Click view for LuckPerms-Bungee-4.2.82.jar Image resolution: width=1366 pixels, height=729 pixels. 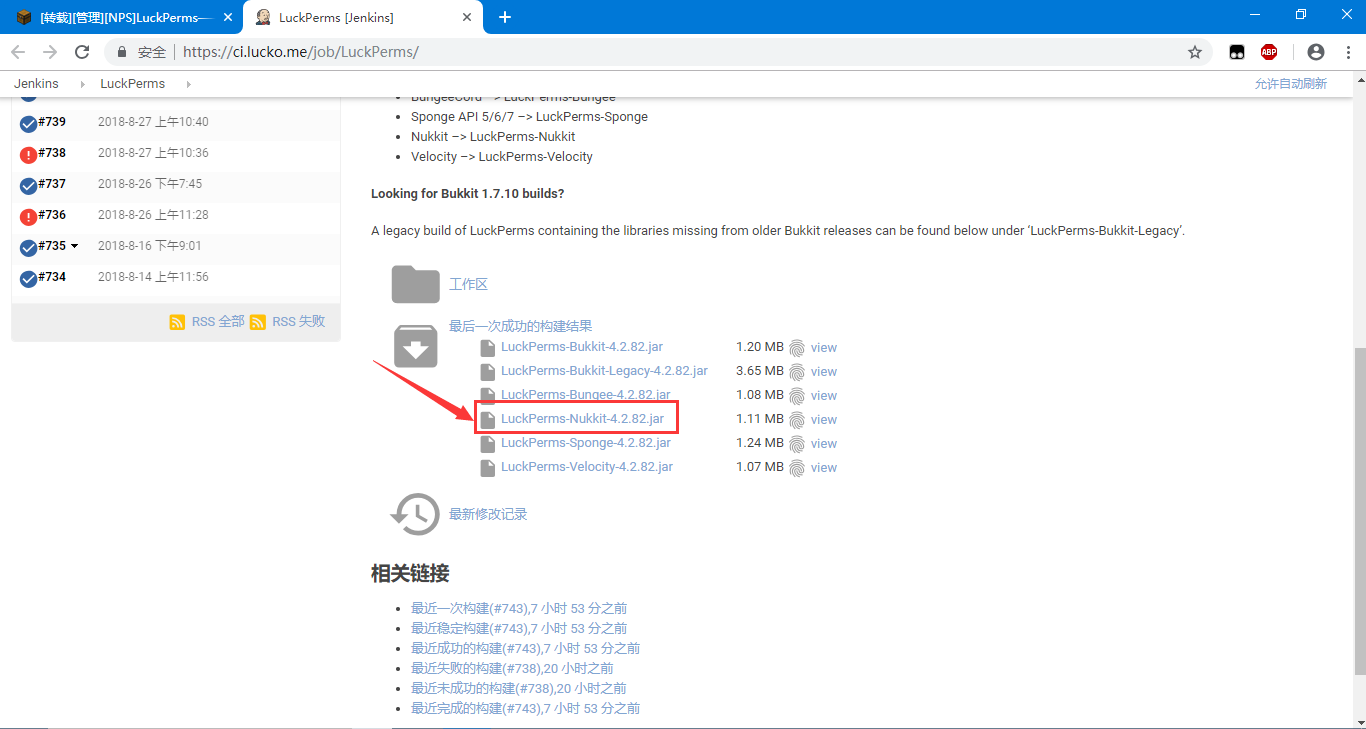824,396
